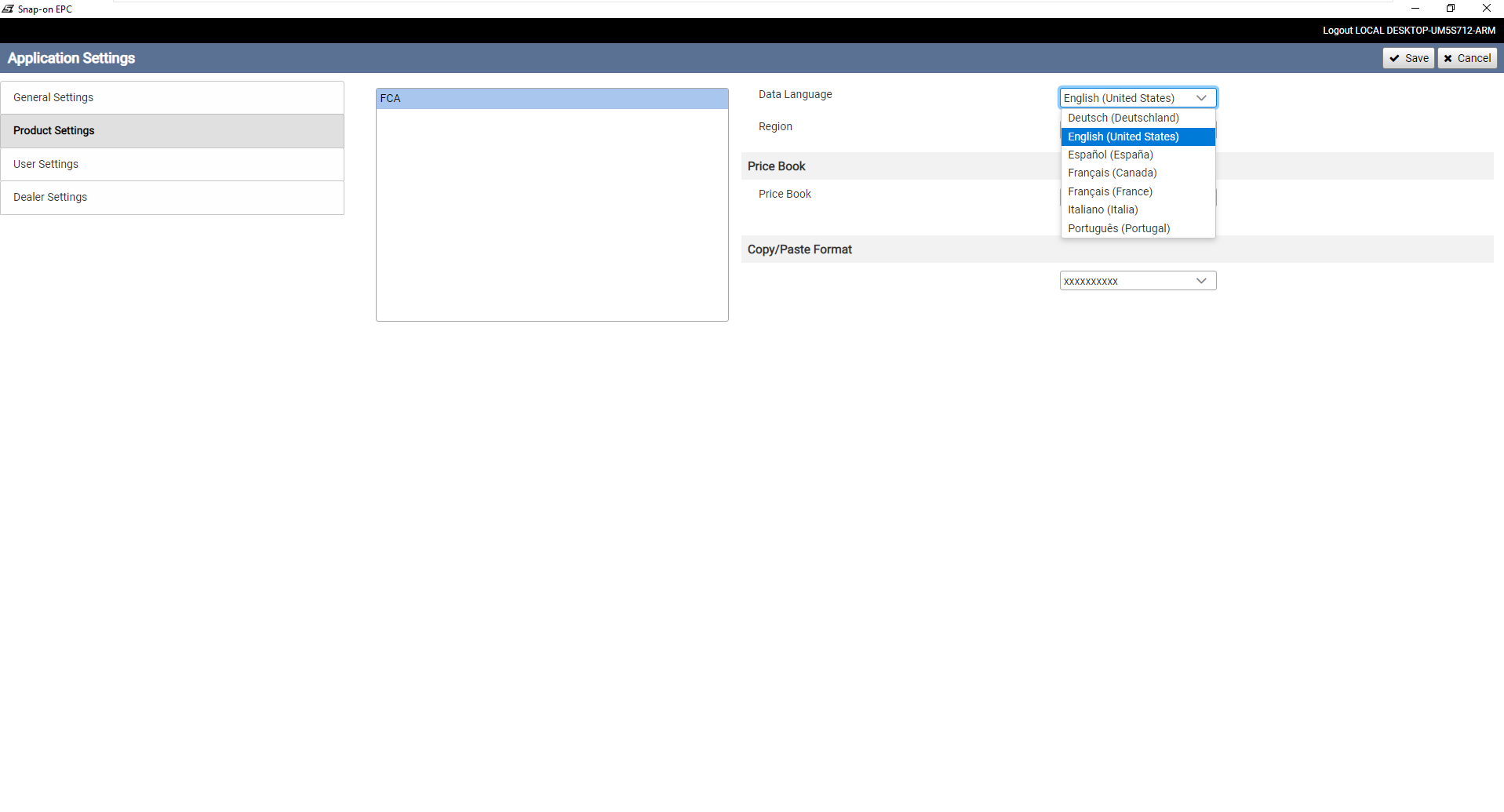Click the Application Settings heading
Image resolution: width=1504 pixels, height=812 pixels.
tap(71, 58)
